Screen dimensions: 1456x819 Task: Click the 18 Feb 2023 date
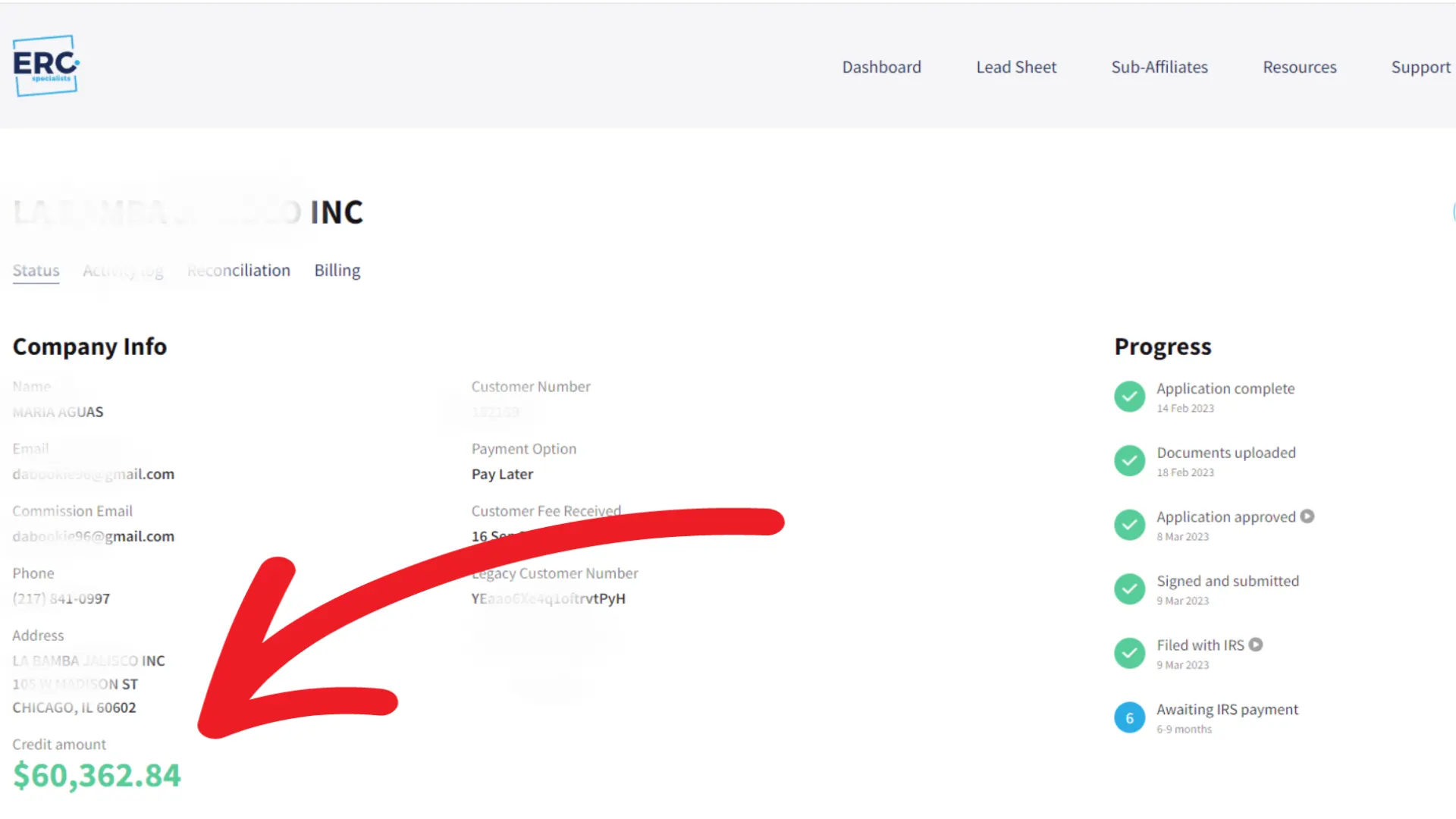(1185, 472)
